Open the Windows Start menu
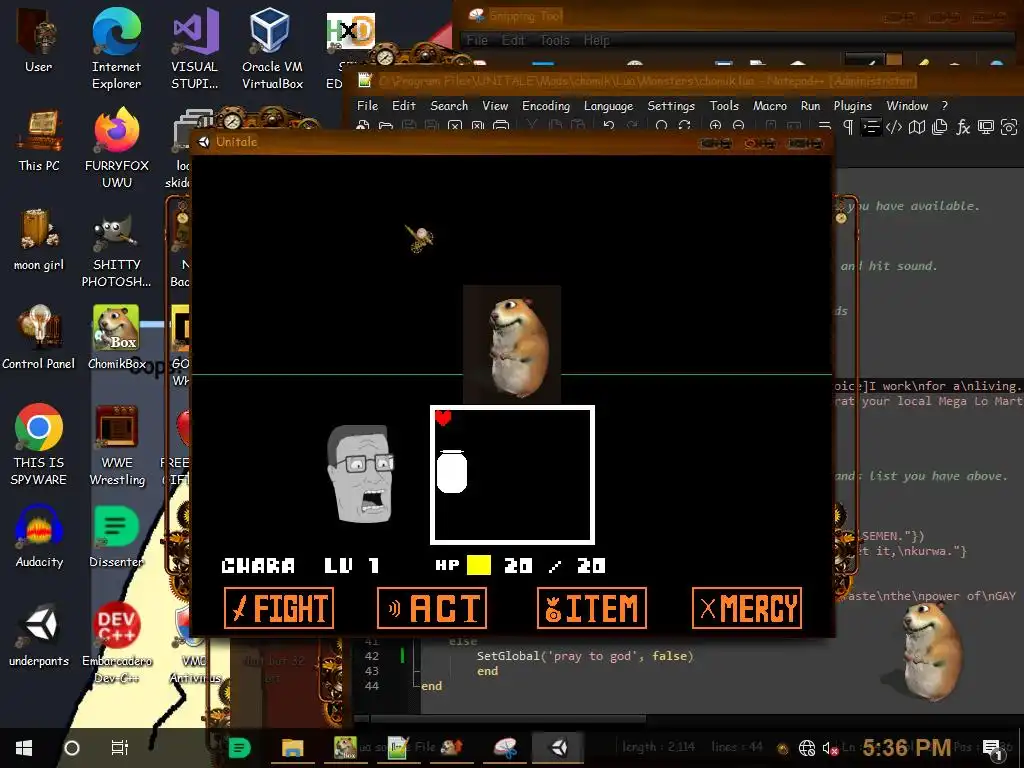This screenshot has width=1024, height=768. (x=24, y=748)
